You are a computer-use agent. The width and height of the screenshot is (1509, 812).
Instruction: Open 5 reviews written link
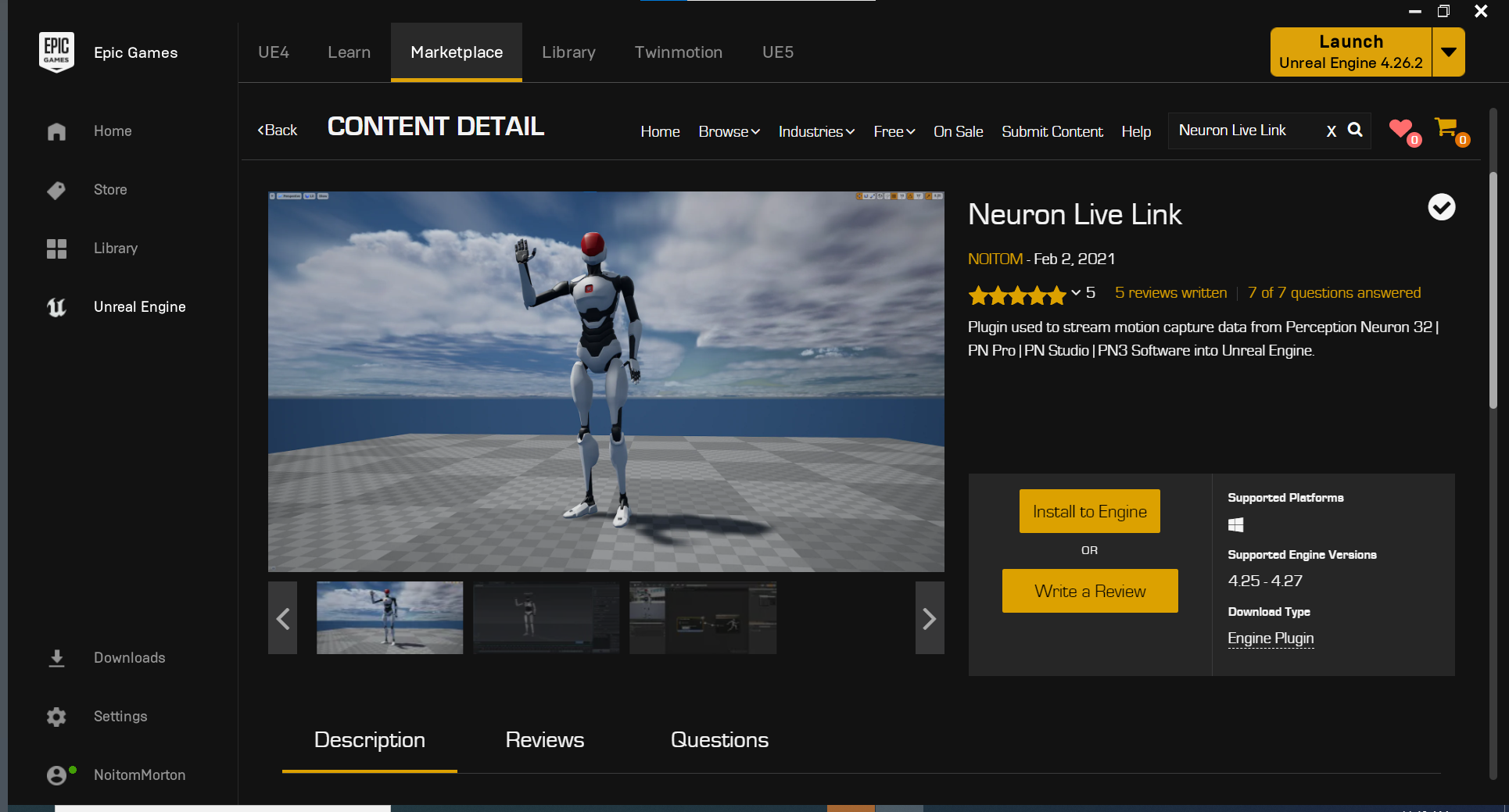pyautogui.click(x=1170, y=293)
